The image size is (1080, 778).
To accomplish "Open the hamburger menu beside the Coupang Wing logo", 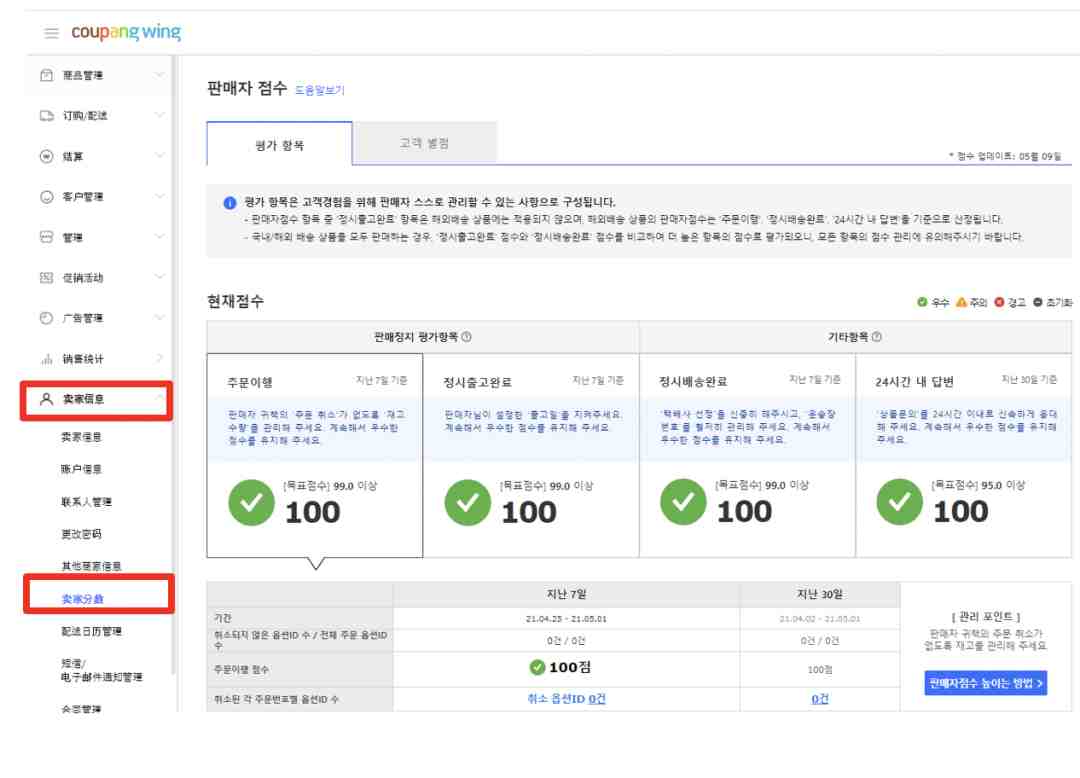I will [x=51, y=33].
